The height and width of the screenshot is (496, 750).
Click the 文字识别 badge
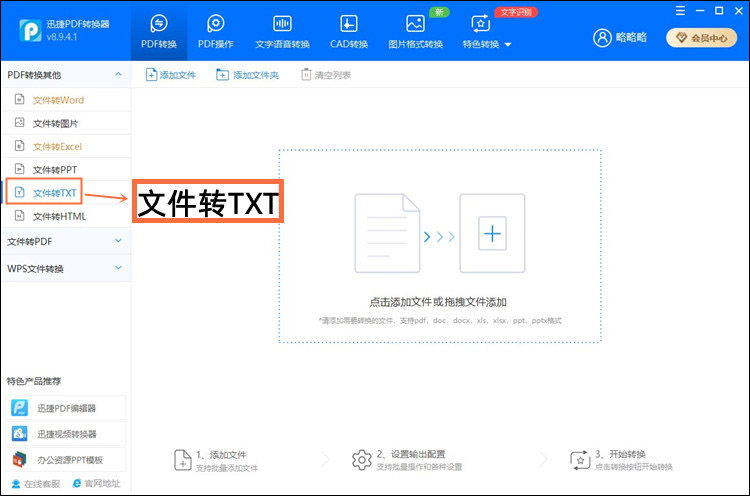point(516,12)
